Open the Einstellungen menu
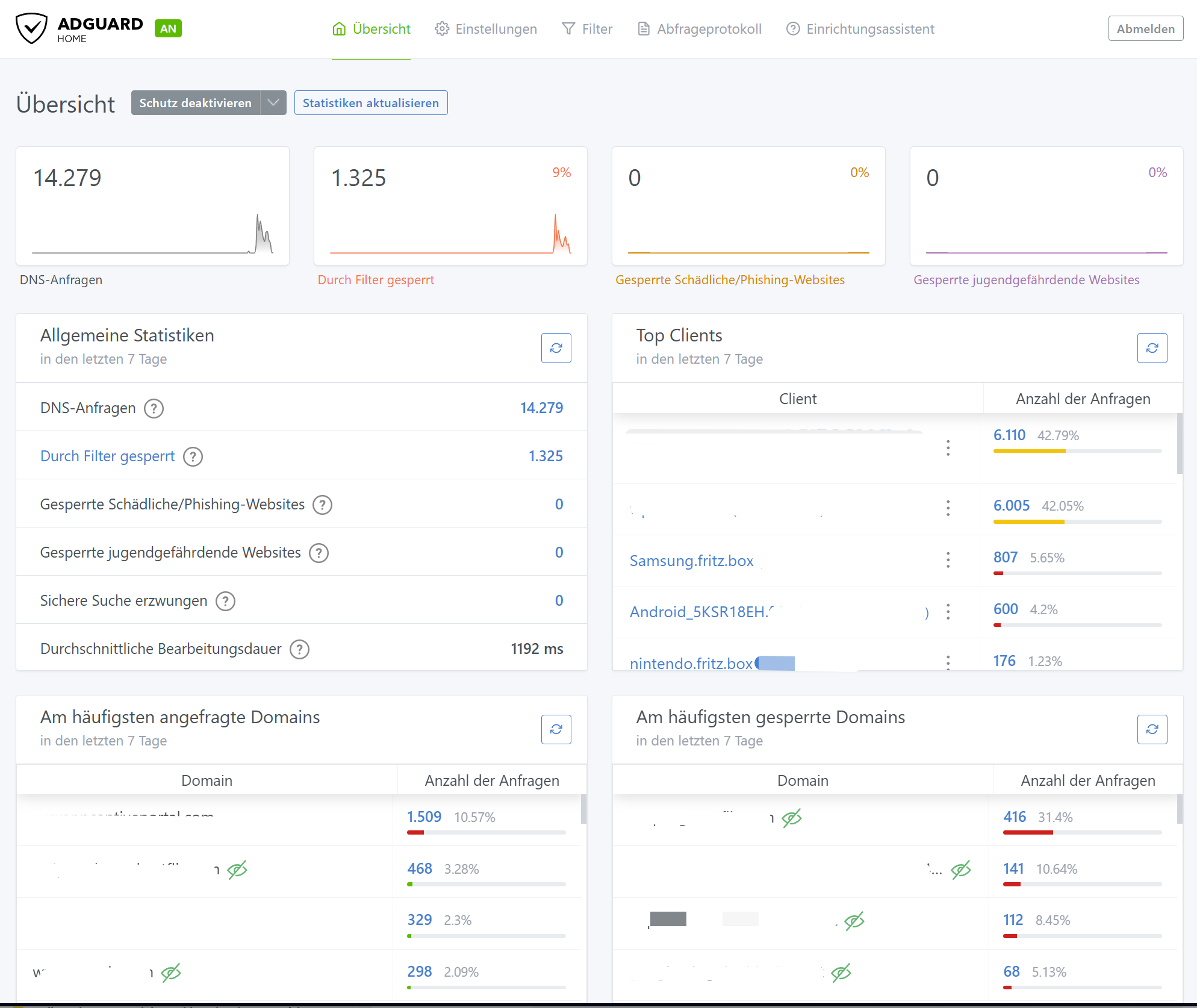Image resolution: width=1197 pixels, height=1008 pixels. click(486, 29)
